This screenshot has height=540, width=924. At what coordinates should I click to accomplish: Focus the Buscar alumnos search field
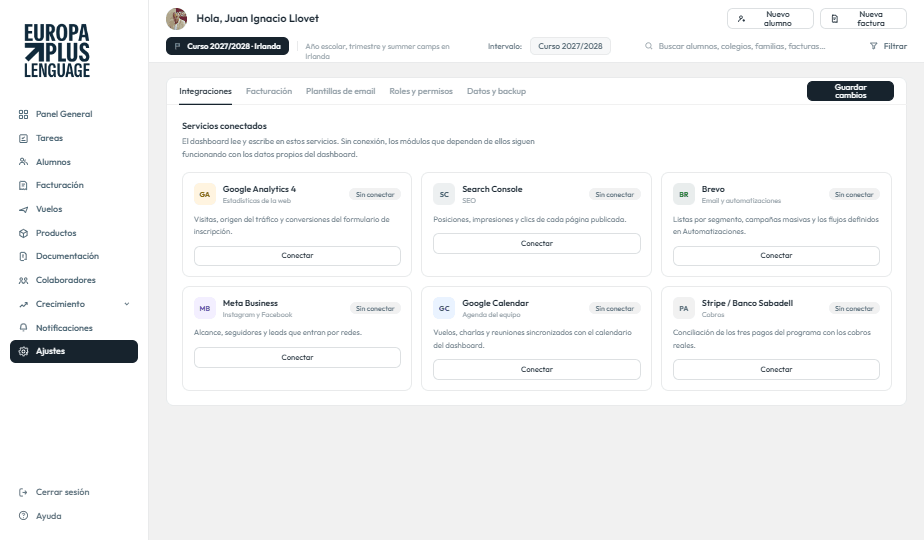click(741, 46)
